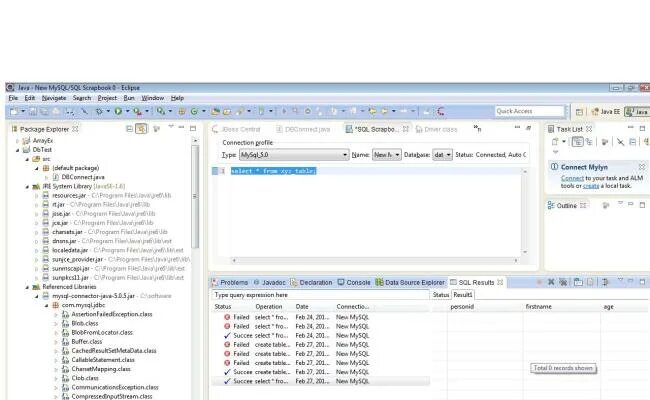The width and height of the screenshot is (650, 400).
Task: Click Scheduled presentation icon in Task List
Action: coord(589,142)
